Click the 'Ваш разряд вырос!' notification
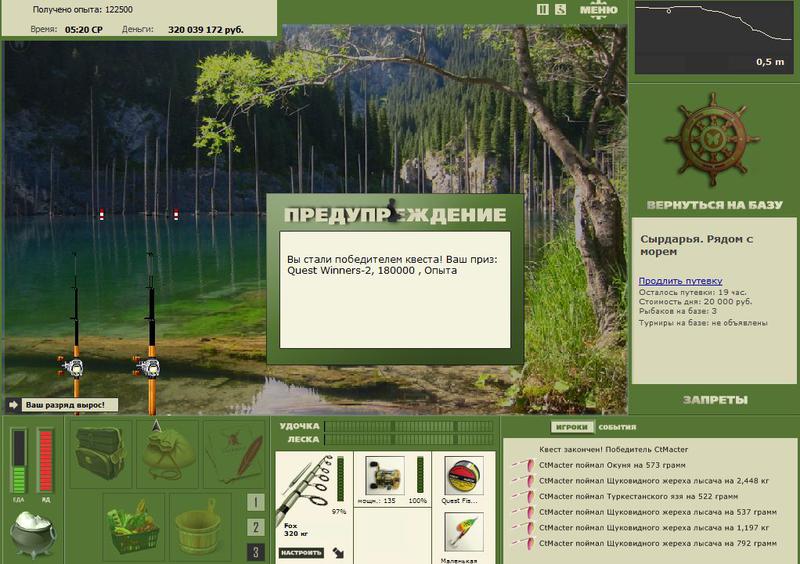The width and height of the screenshot is (800, 564). (x=70, y=405)
